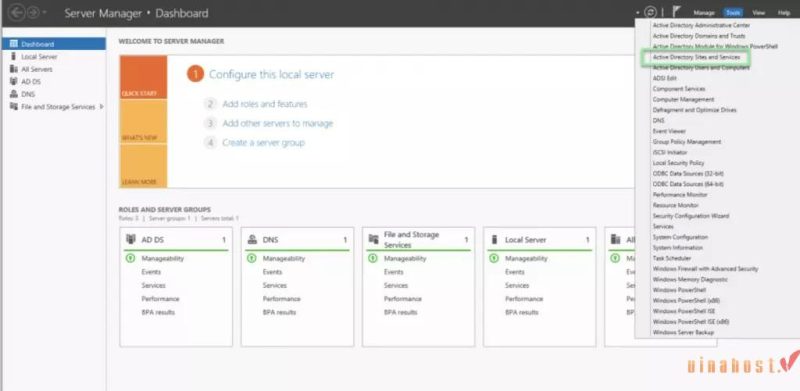800x391 pixels.
Task: Open BPA results under DNS tile
Action: [x=279, y=312]
